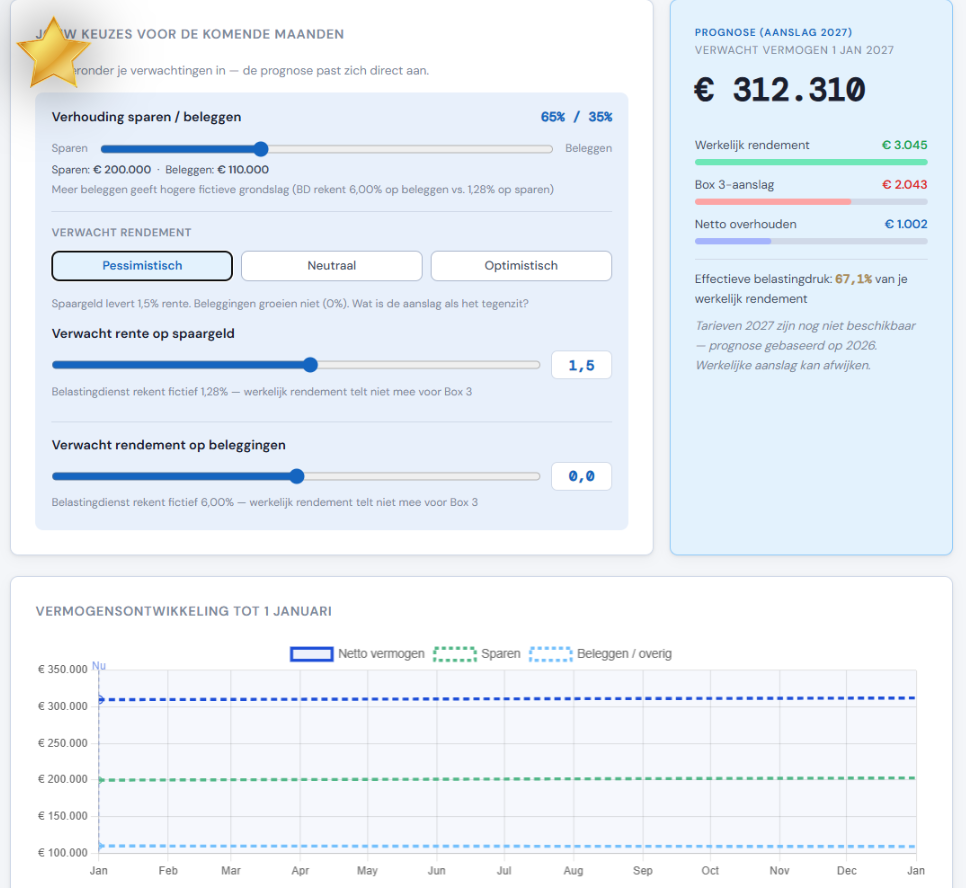Click the rendement op beleggingen slider handle
This screenshot has height=888, width=966.
tap(296, 477)
